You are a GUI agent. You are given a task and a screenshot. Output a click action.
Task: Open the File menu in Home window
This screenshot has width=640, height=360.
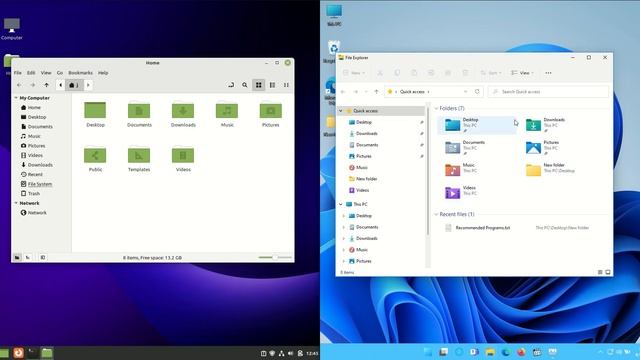tap(18, 73)
